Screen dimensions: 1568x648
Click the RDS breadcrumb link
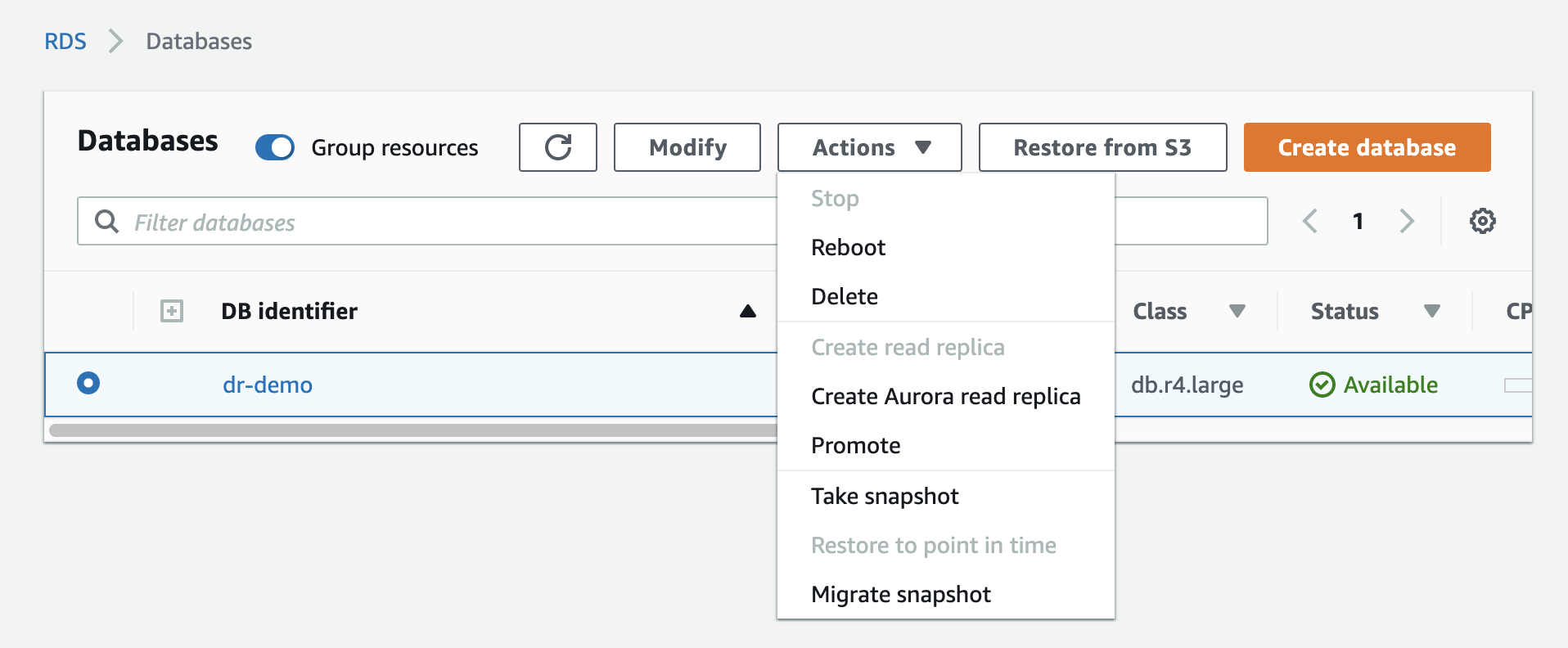coord(65,42)
